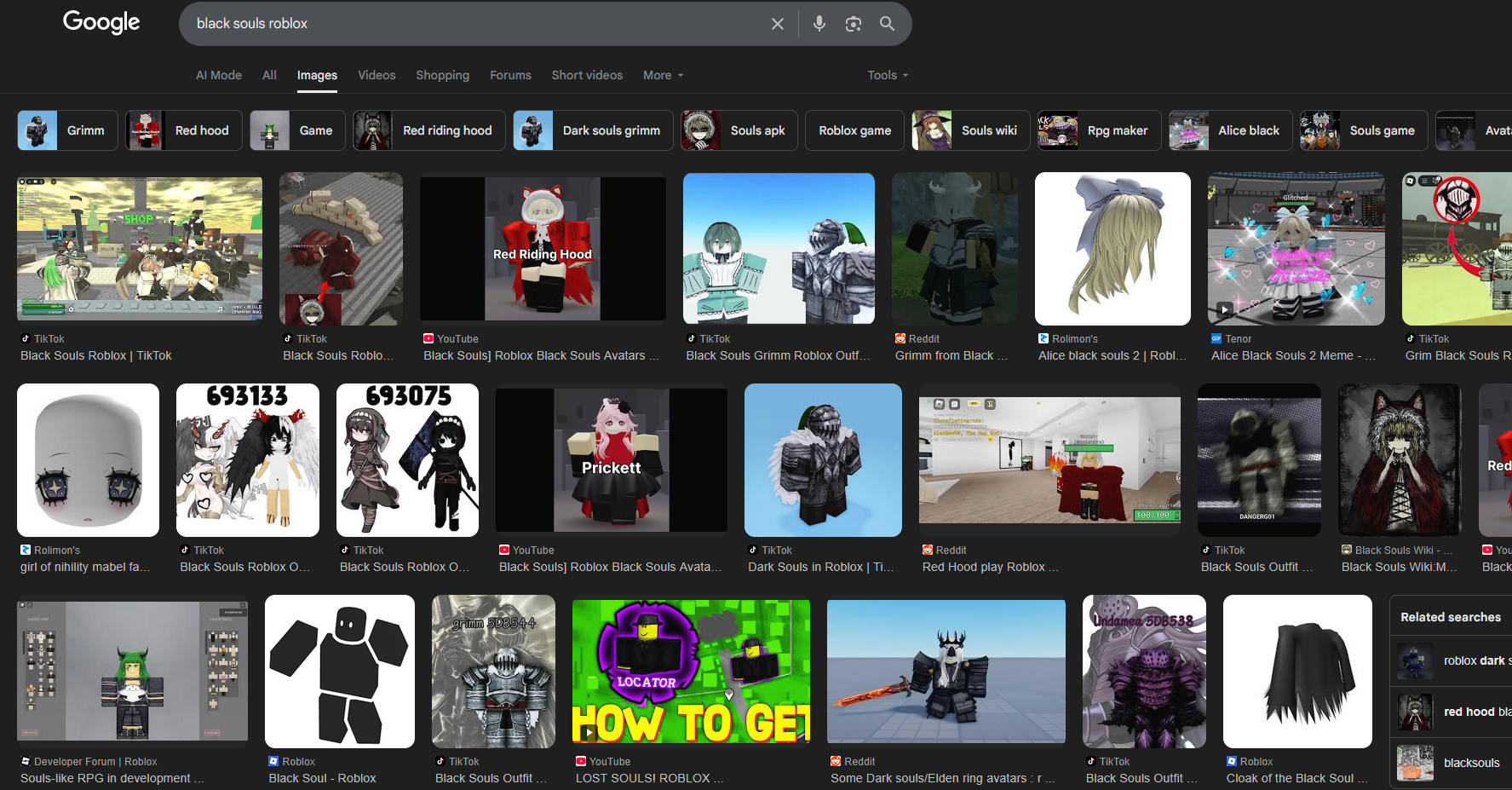1512x790 pixels.
Task: Click the Google logo
Action: pyautogui.click(x=101, y=22)
